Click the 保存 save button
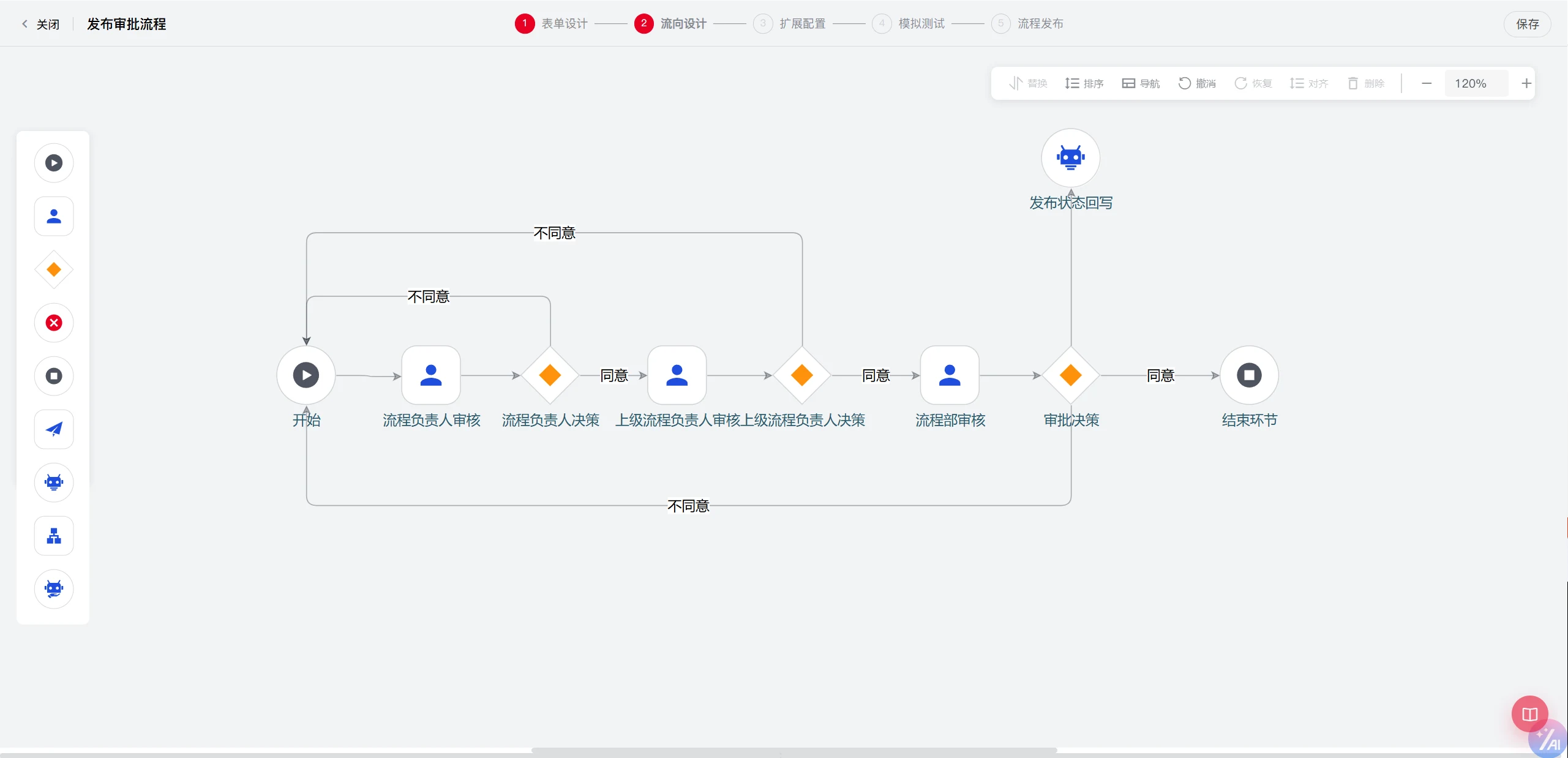Screen dimensions: 1568x758 coord(1527,24)
